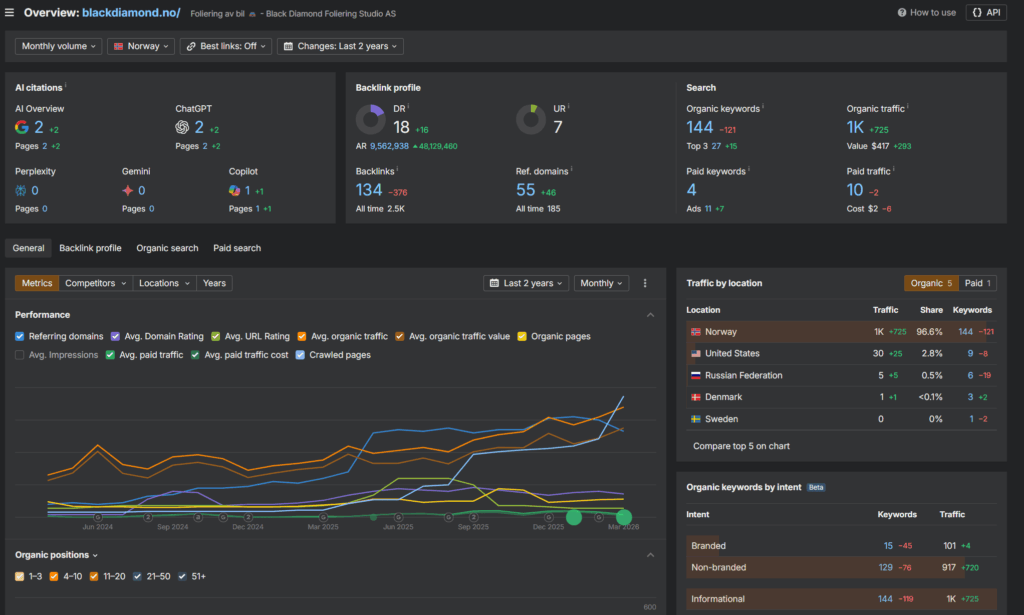The height and width of the screenshot is (615, 1024).
Task: Click the Google AI Overview icon
Action: (22, 127)
